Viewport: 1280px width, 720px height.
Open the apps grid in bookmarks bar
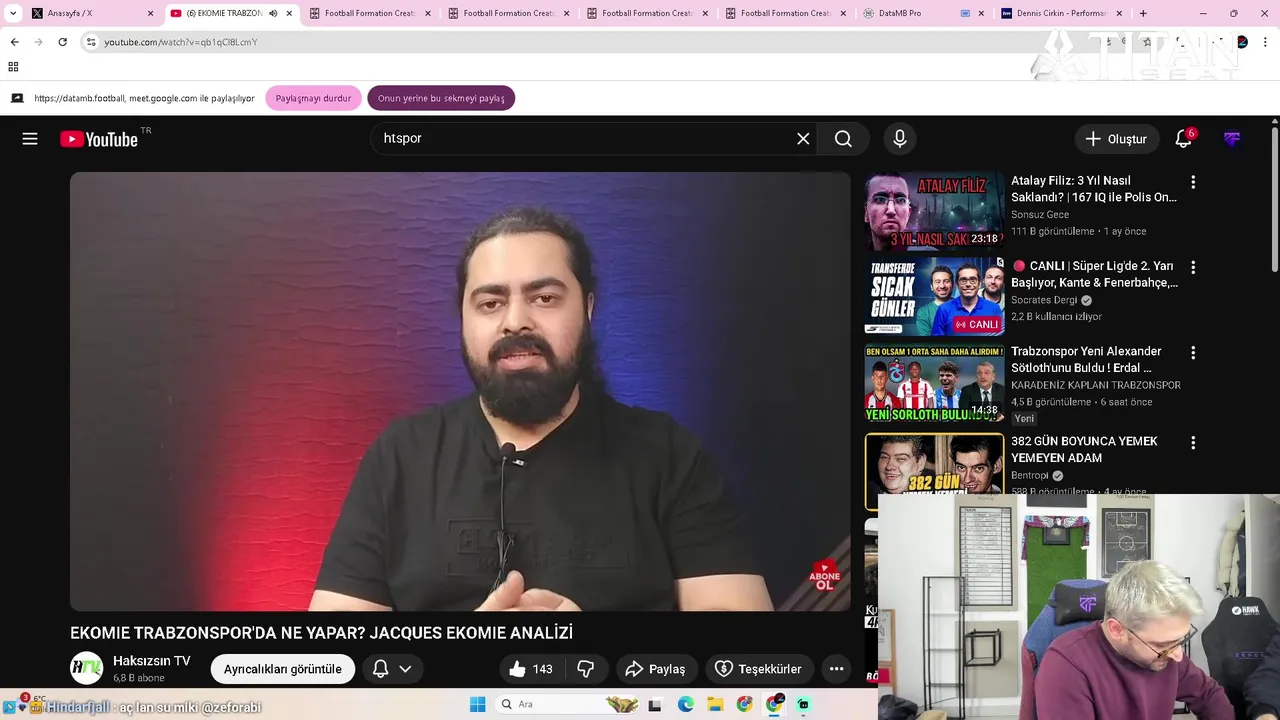click(13, 67)
